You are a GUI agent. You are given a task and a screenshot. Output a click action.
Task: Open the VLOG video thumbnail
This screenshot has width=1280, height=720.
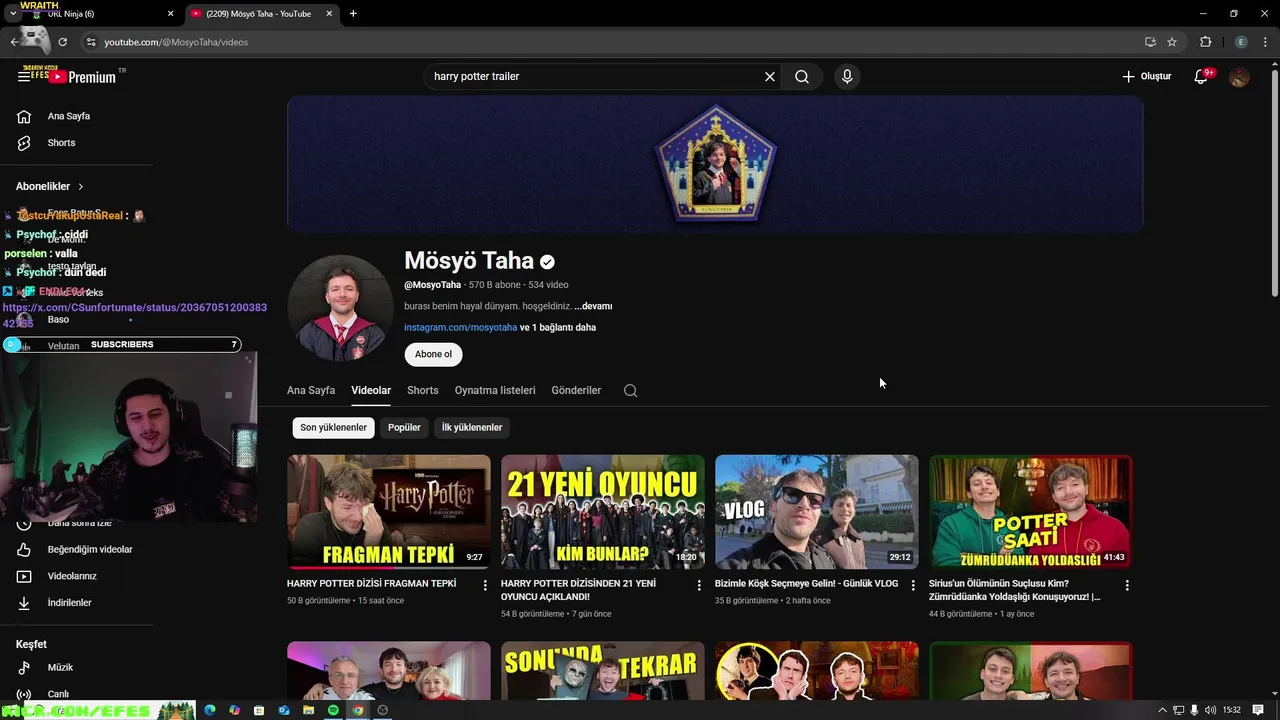click(817, 512)
